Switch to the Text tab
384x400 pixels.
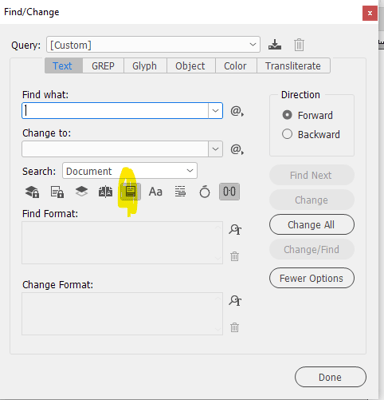pyautogui.click(x=63, y=66)
